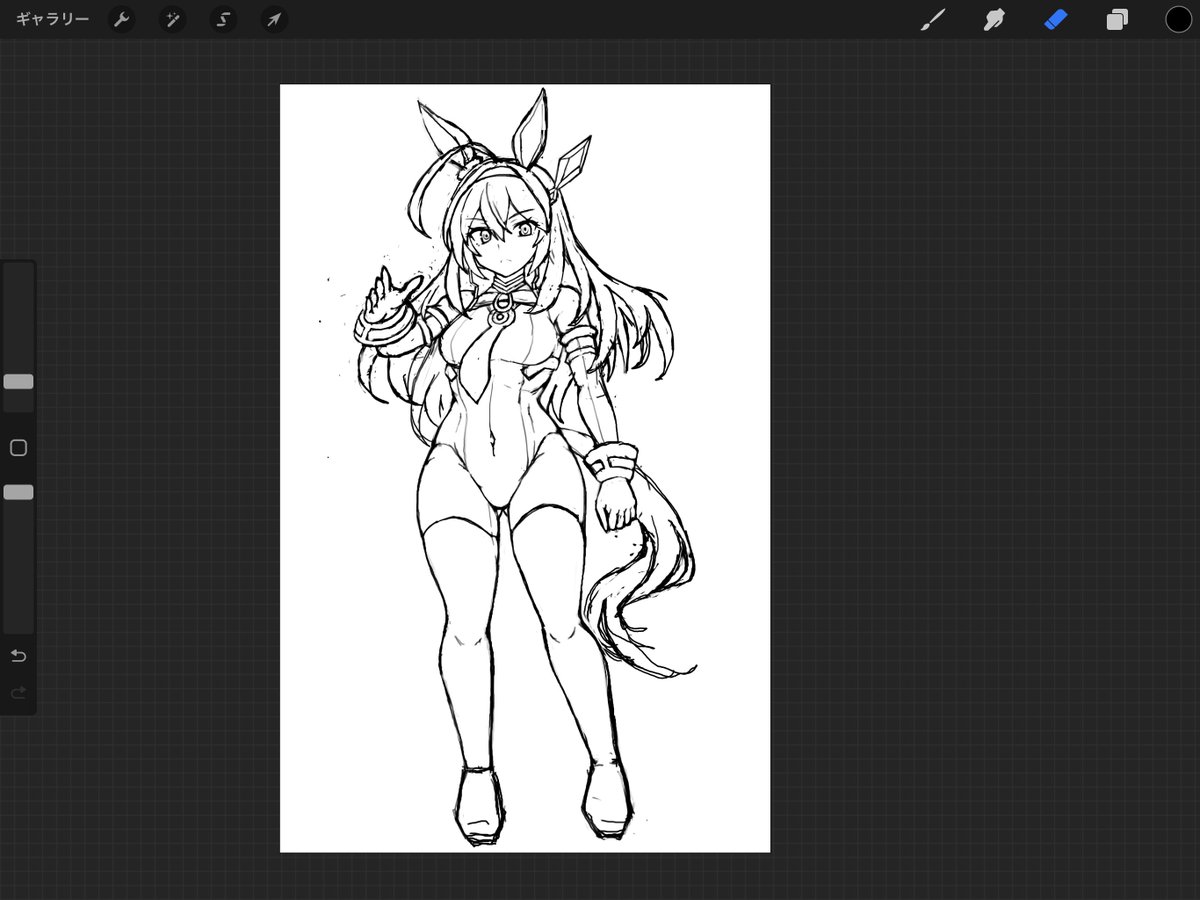Open the Adjustments magic wand menu

tap(172, 19)
